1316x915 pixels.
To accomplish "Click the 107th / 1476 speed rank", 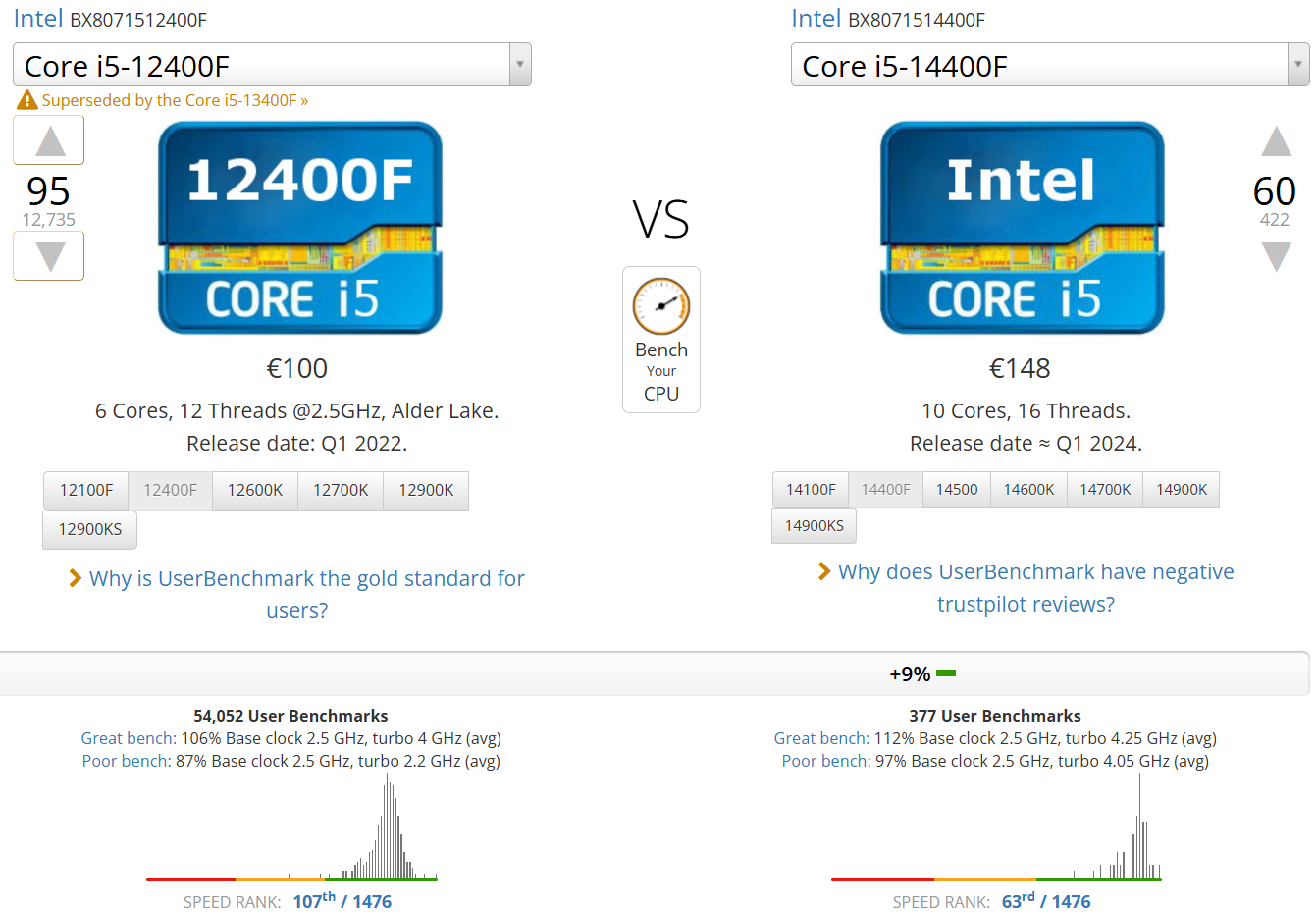I will (342, 901).
